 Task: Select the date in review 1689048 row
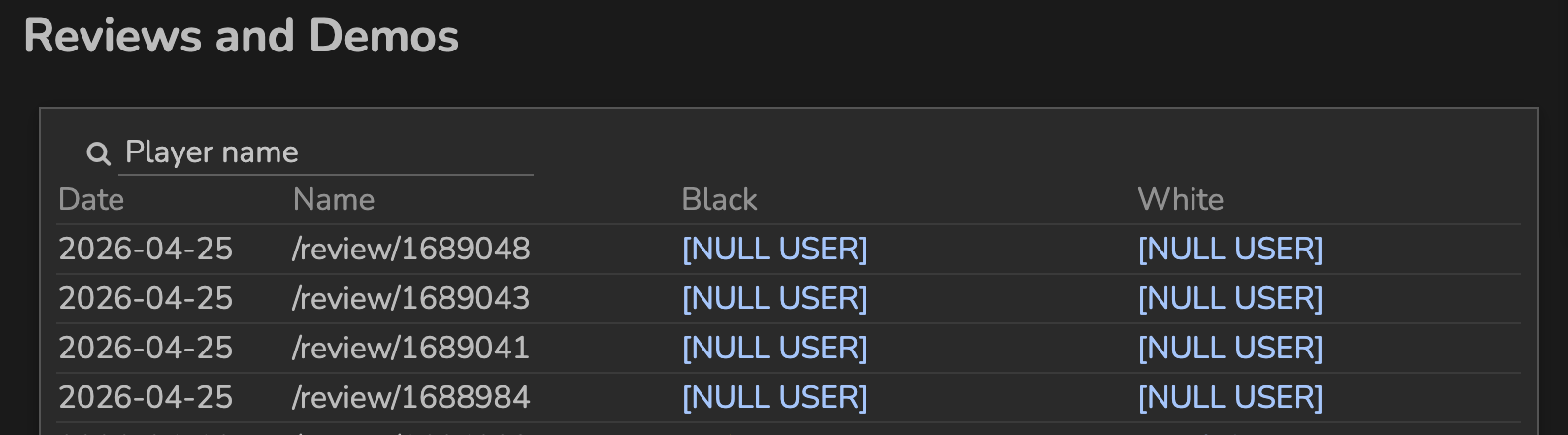[146, 250]
